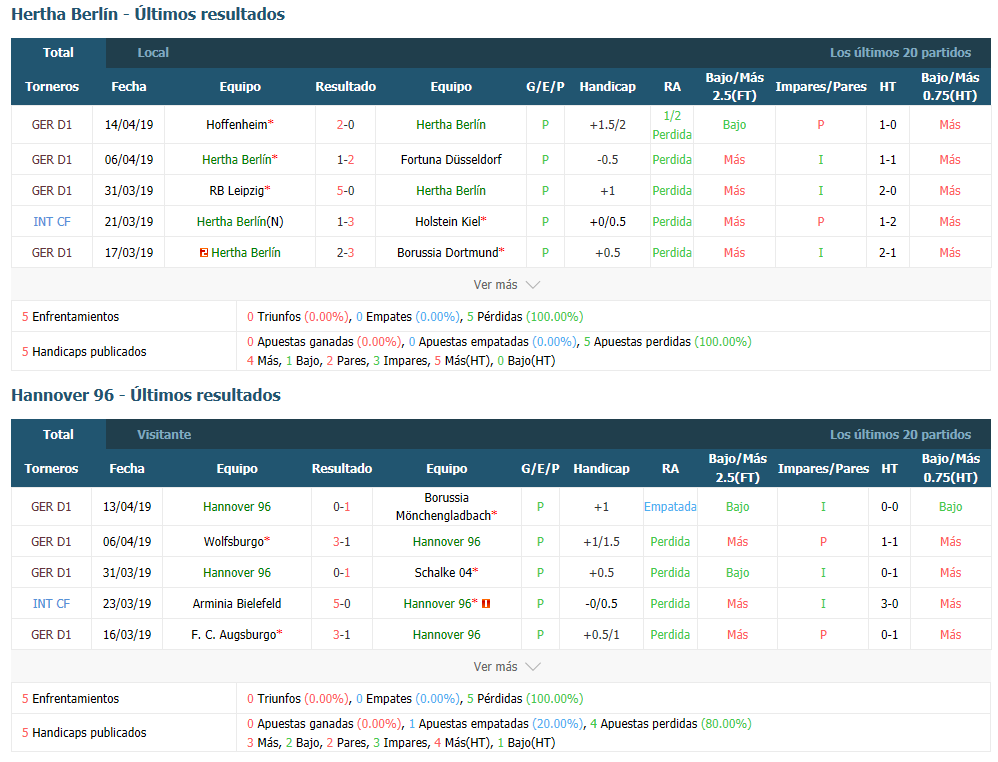
Task: Click the 3-1 result of the Augsburgo match
Action: click(342, 635)
